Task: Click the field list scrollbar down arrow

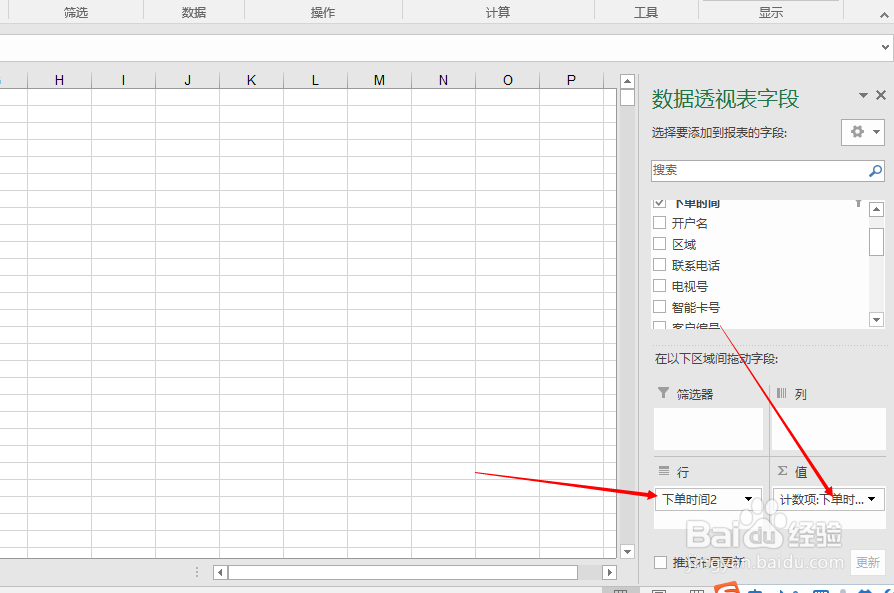Action: 878,320
